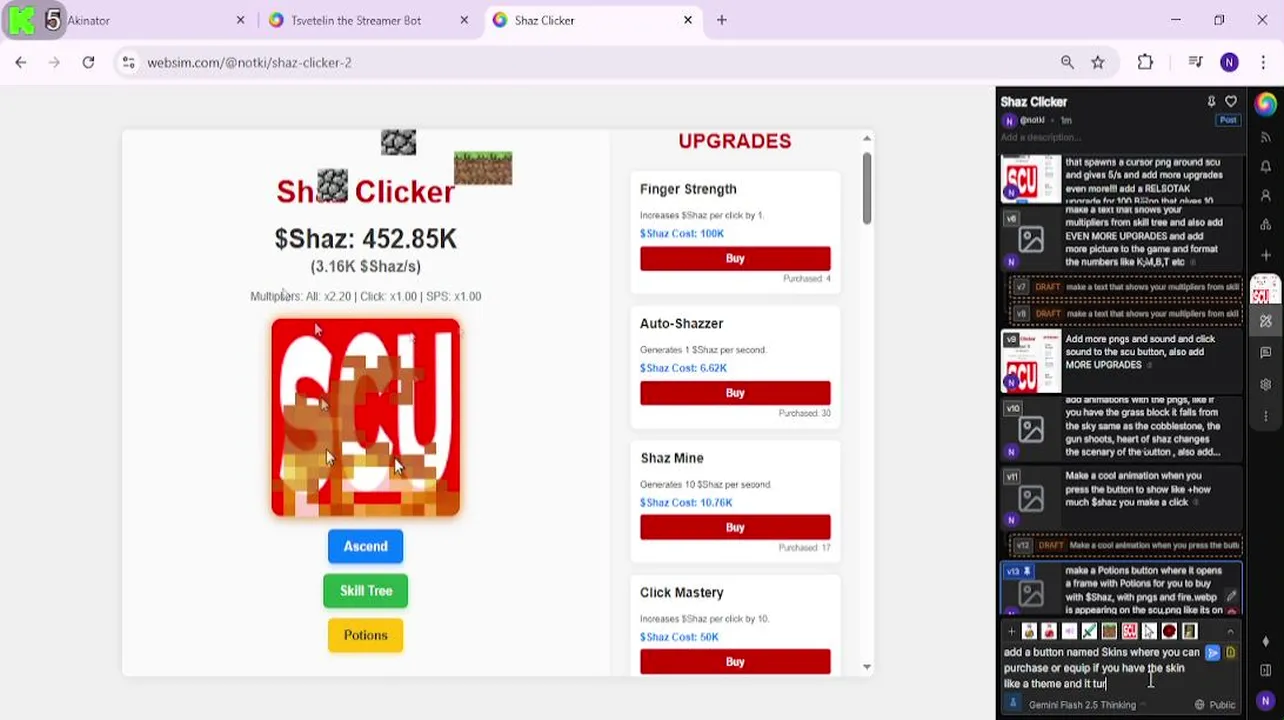Open the media control icon in the toolbar
Viewport: 1284px width, 720px height.
(x=1195, y=62)
